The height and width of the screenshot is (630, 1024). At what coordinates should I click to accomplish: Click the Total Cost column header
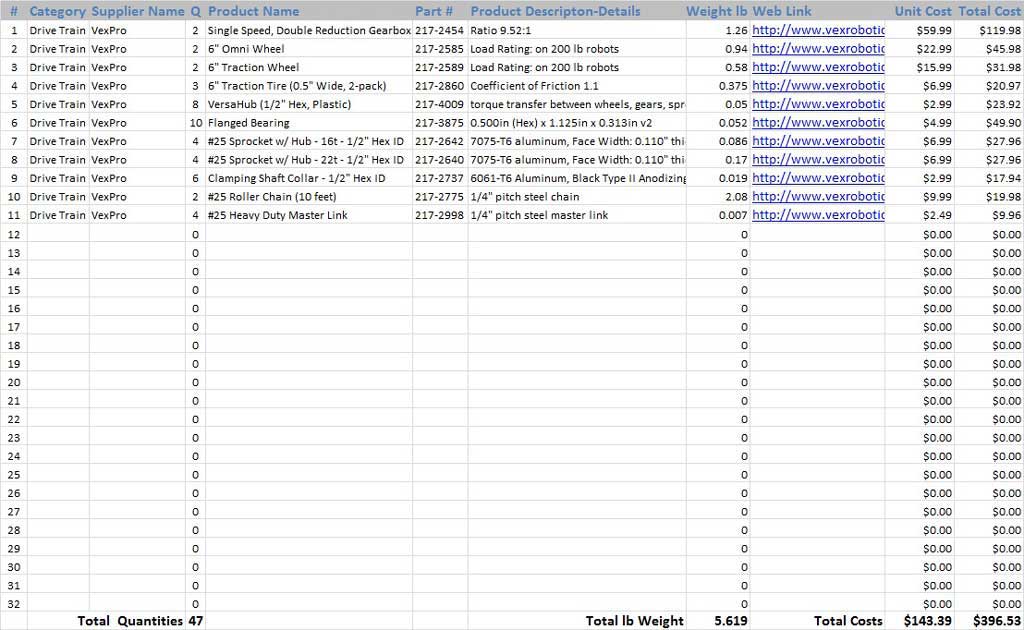click(989, 11)
